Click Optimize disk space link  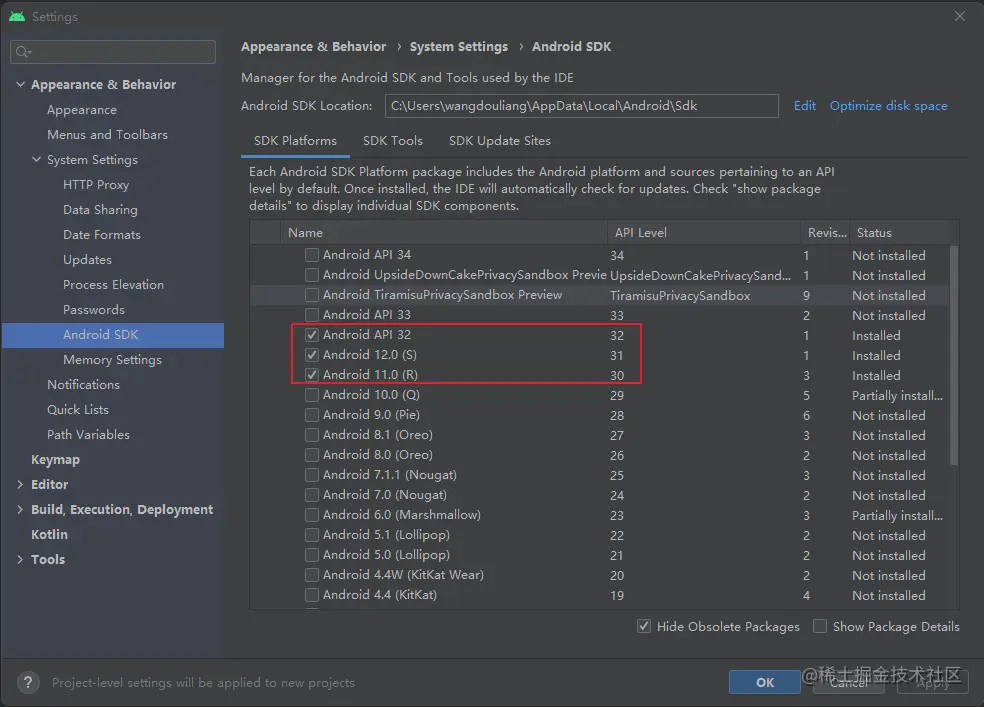pyautogui.click(x=889, y=106)
